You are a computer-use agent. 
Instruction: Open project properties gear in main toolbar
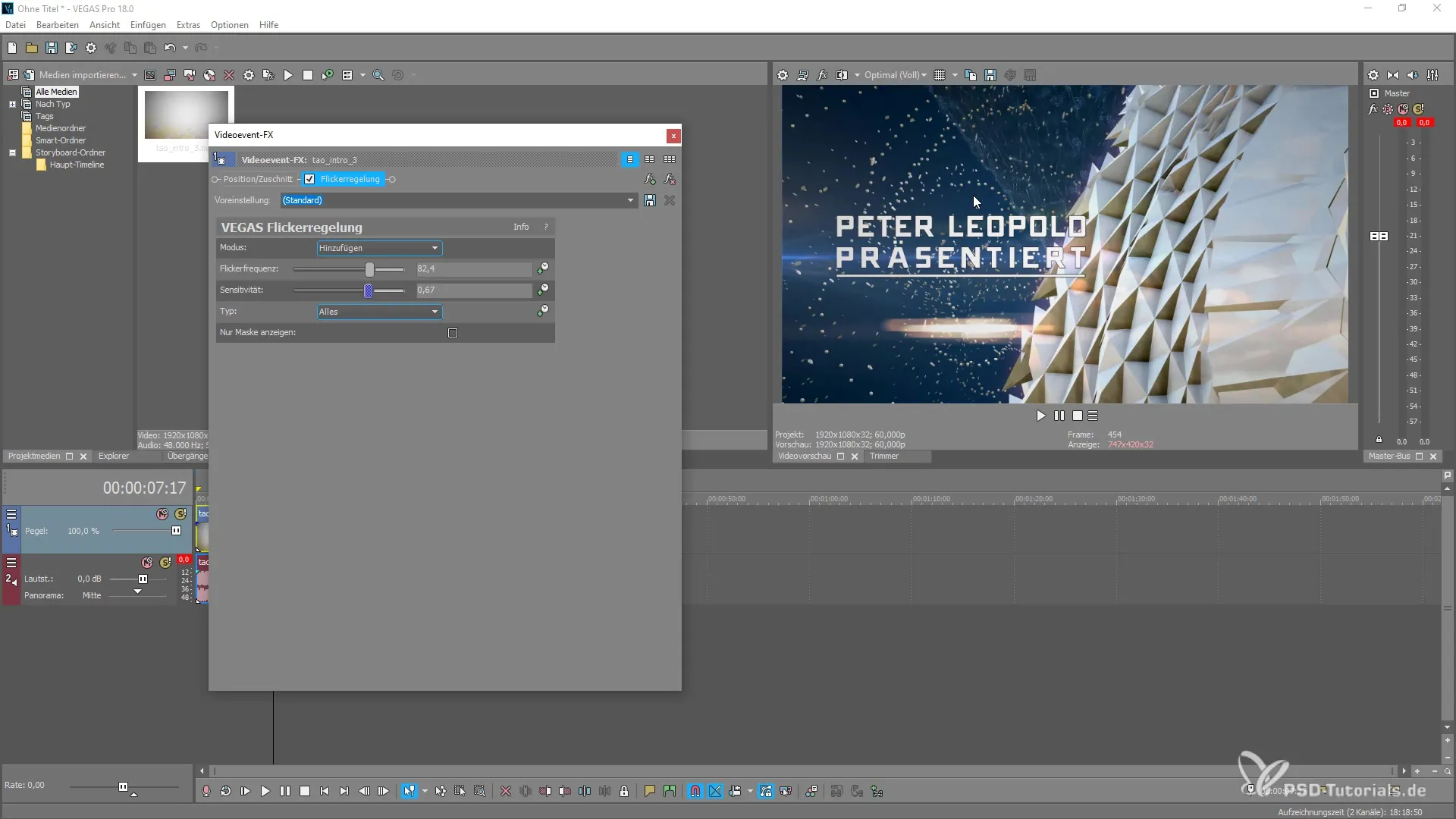click(x=91, y=48)
